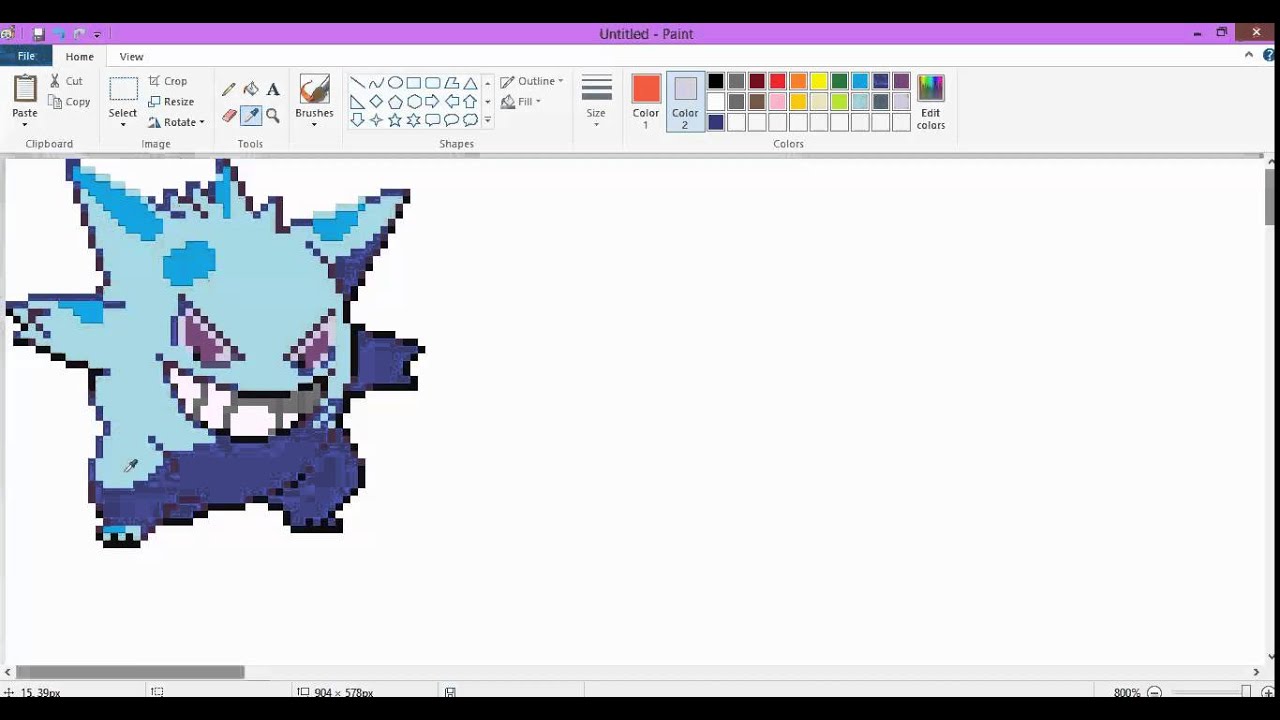The image size is (1280, 720).
Task: Select the Fill with color bucket tool
Action: click(251, 90)
